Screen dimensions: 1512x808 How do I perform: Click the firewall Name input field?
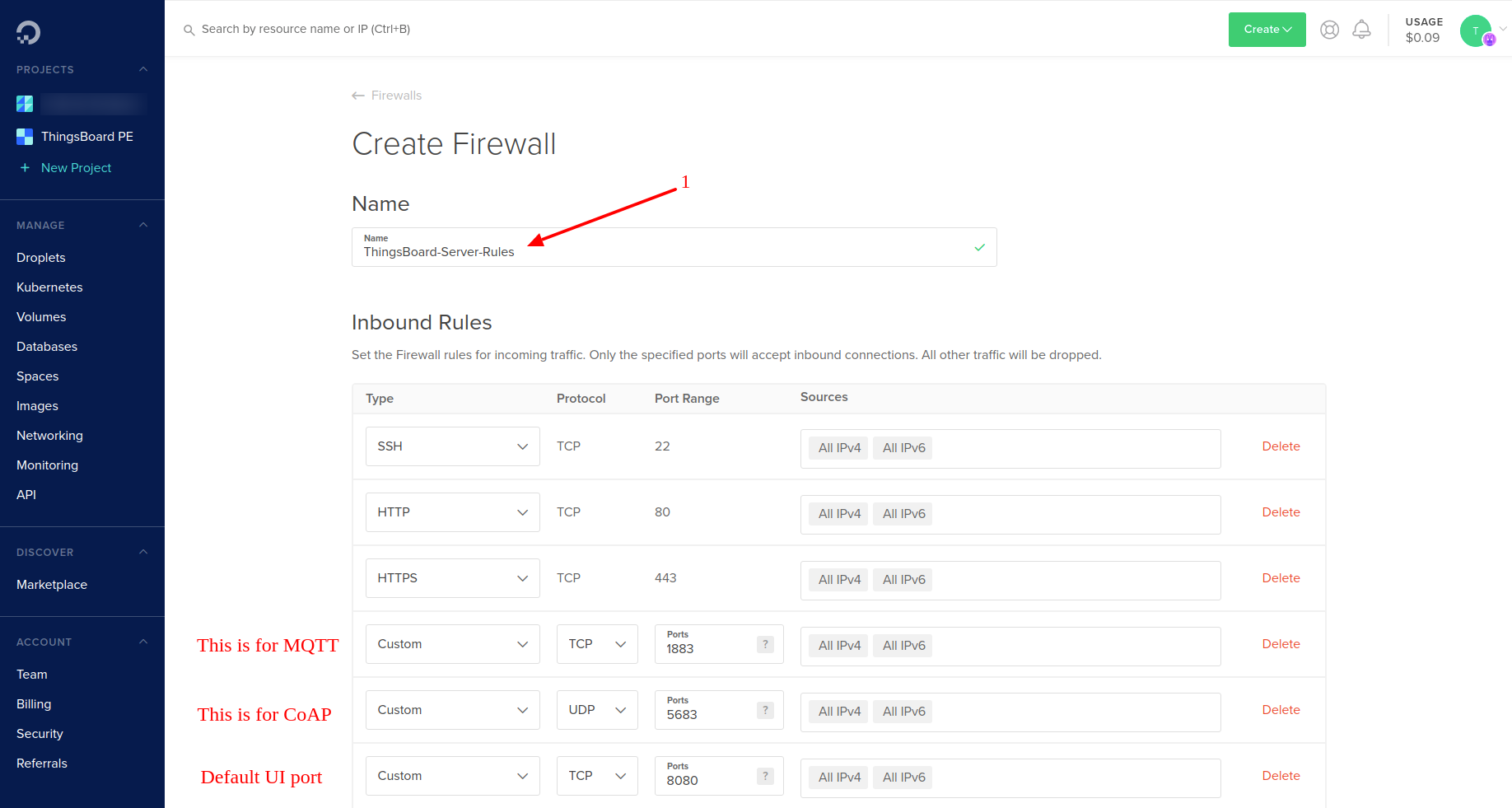coord(674,247)
